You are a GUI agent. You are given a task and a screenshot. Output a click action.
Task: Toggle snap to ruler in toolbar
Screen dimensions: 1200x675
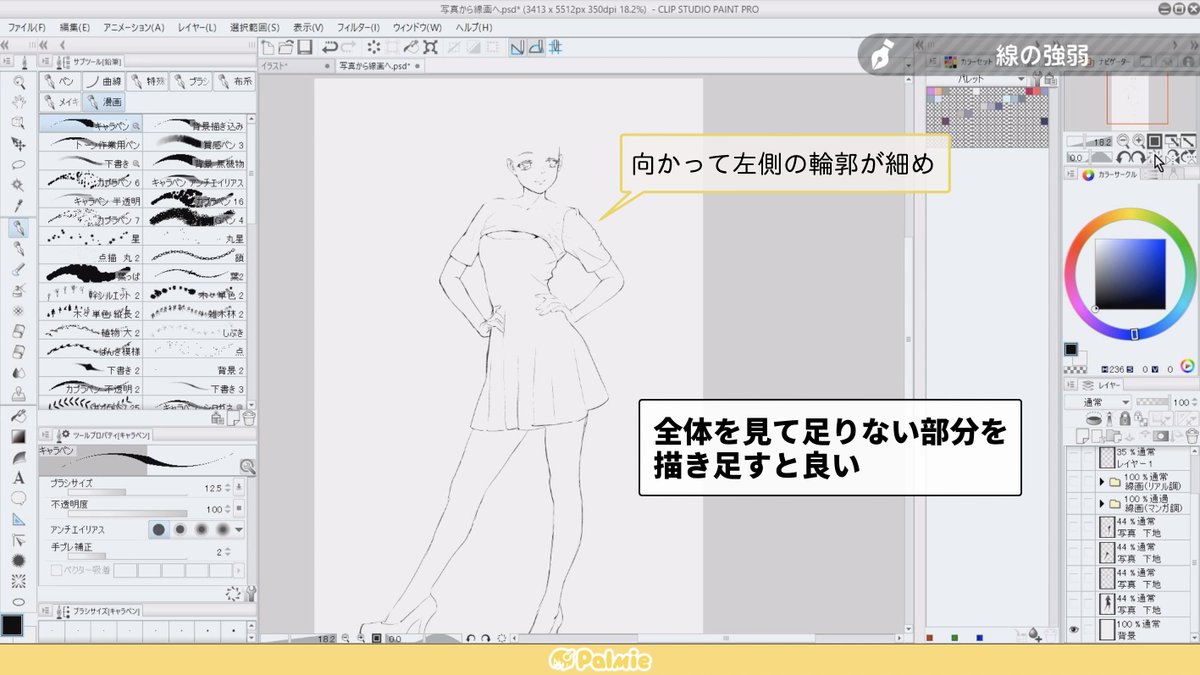517,47
